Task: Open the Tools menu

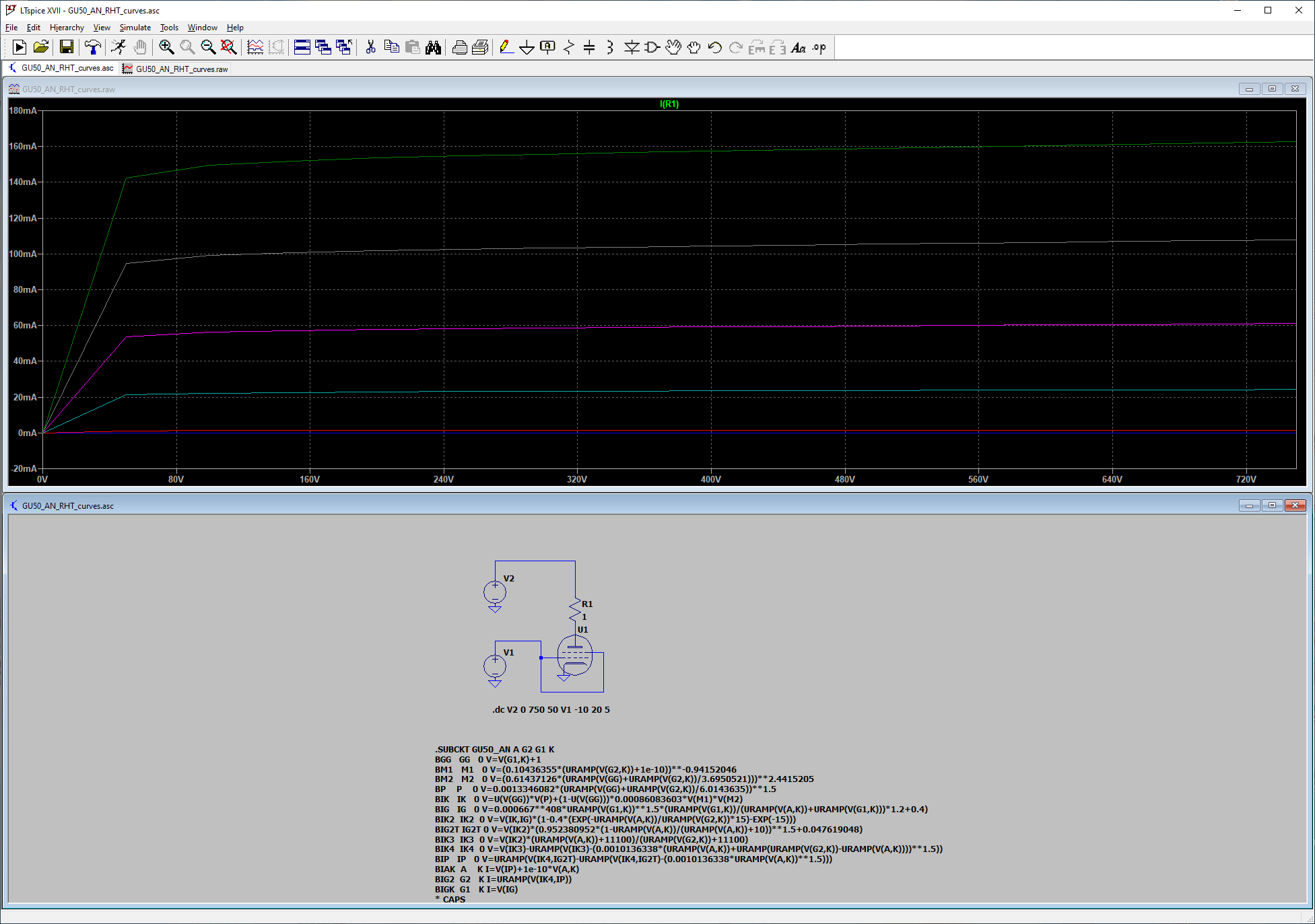Action: [x=169, y=28]
